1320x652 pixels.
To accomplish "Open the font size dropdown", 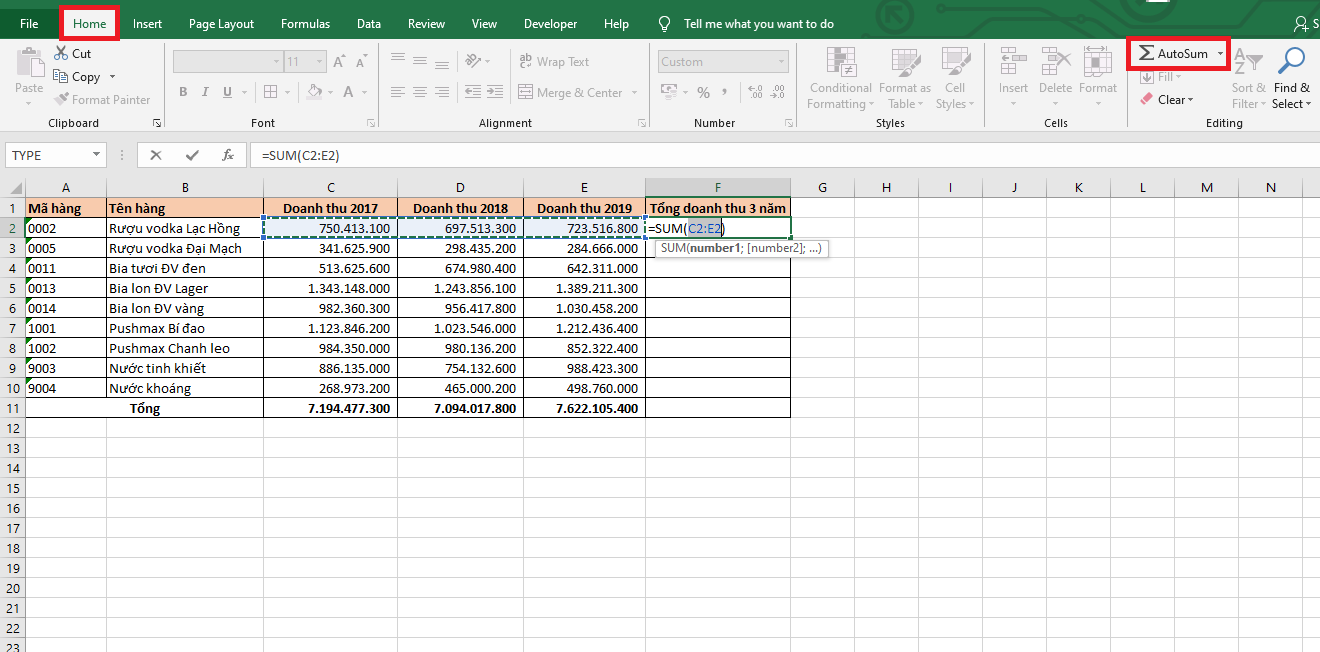I will [x=318, y=61].
